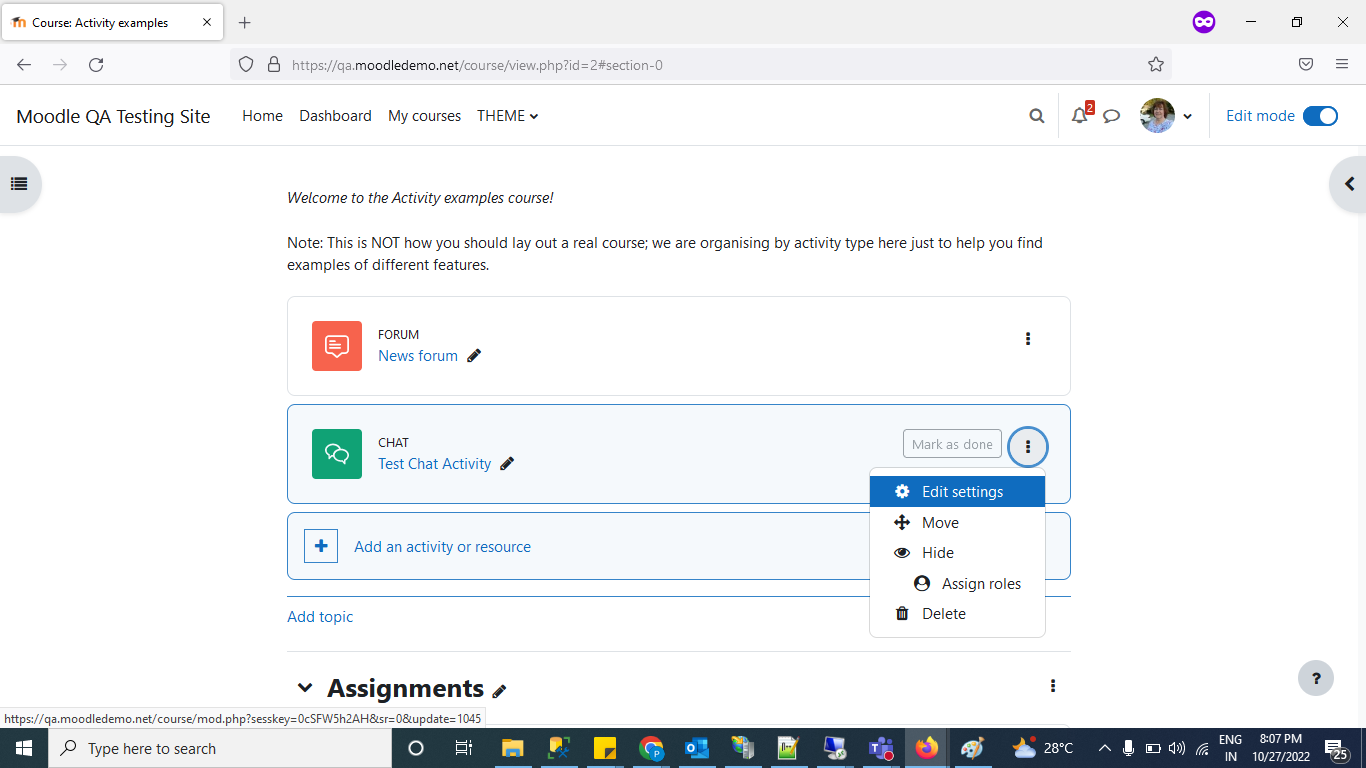The image size is (1366, 768).
Task: Open the Task View button
Action: [x=463, y=748]
